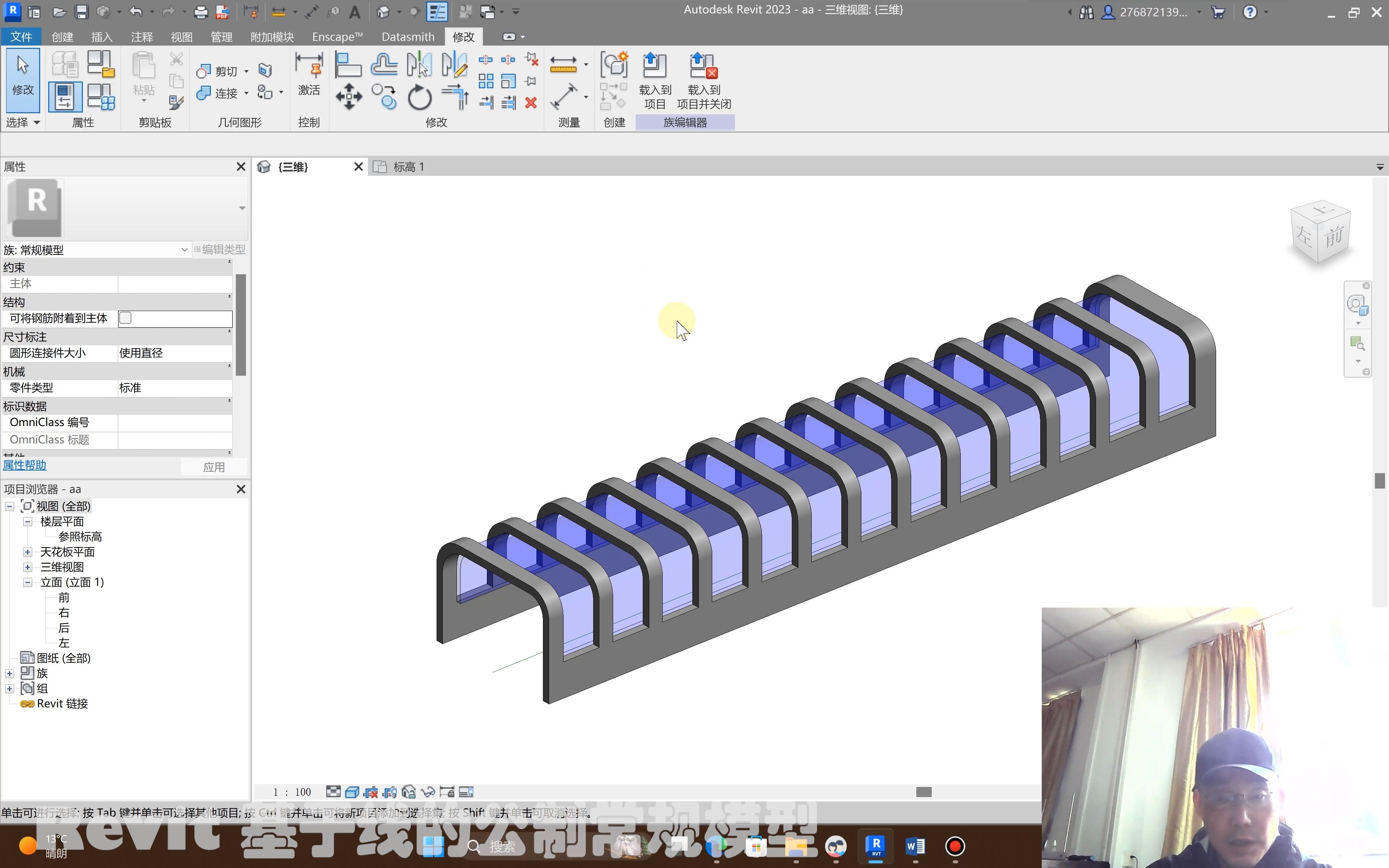Expand the ceiling plans tree node

click(27, 552)
